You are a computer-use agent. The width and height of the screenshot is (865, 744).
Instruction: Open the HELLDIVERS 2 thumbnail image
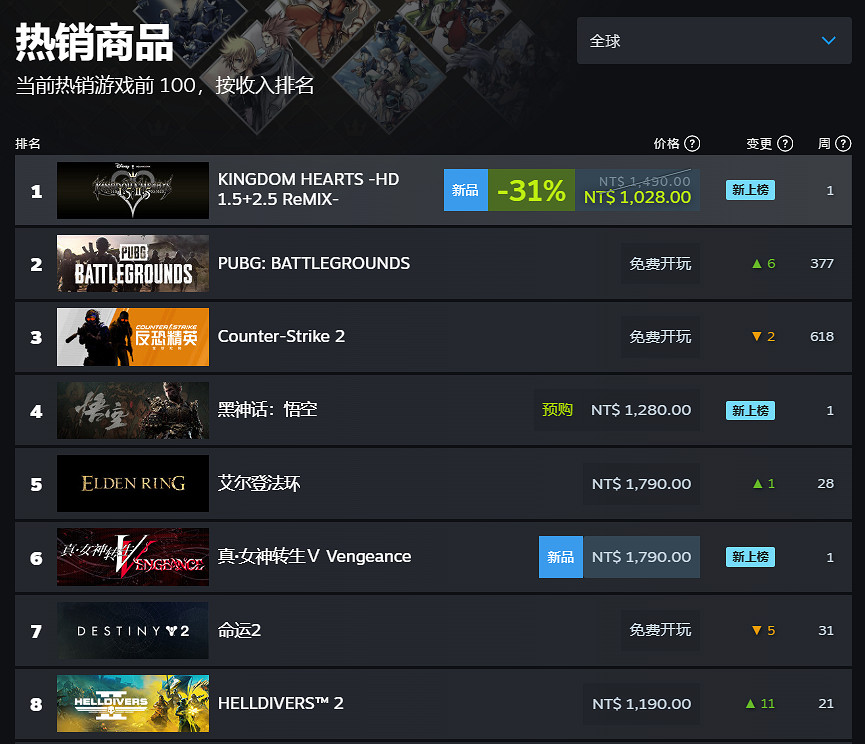coord(133,704)
